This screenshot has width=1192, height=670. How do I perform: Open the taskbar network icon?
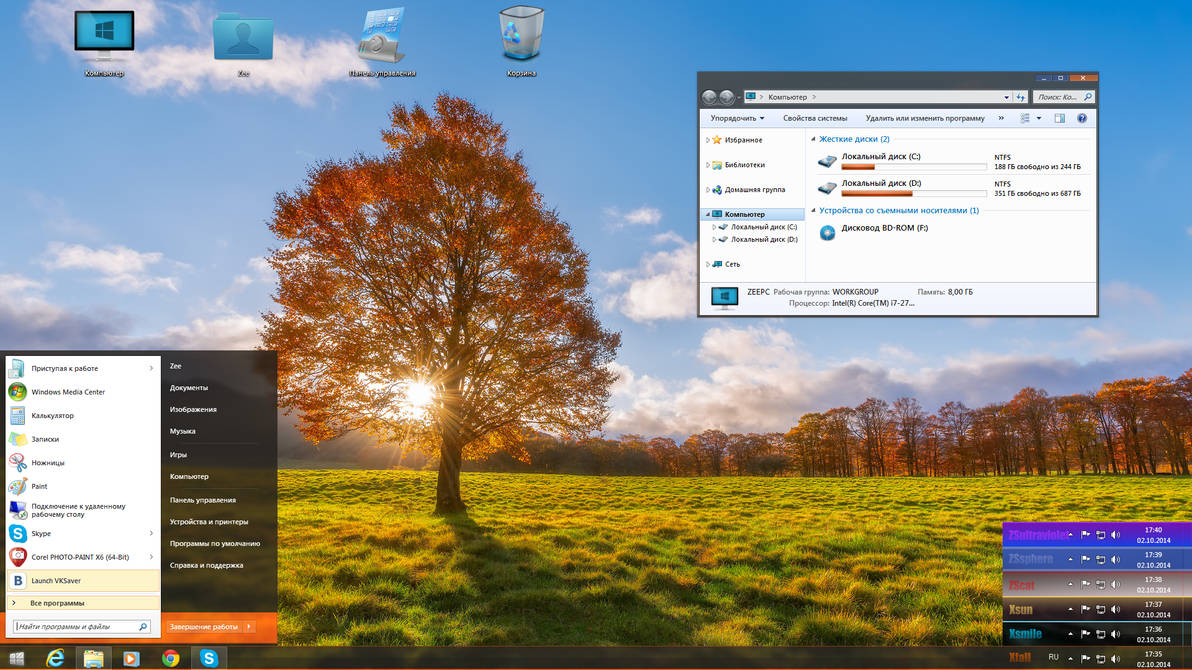tap(1100, 659)
